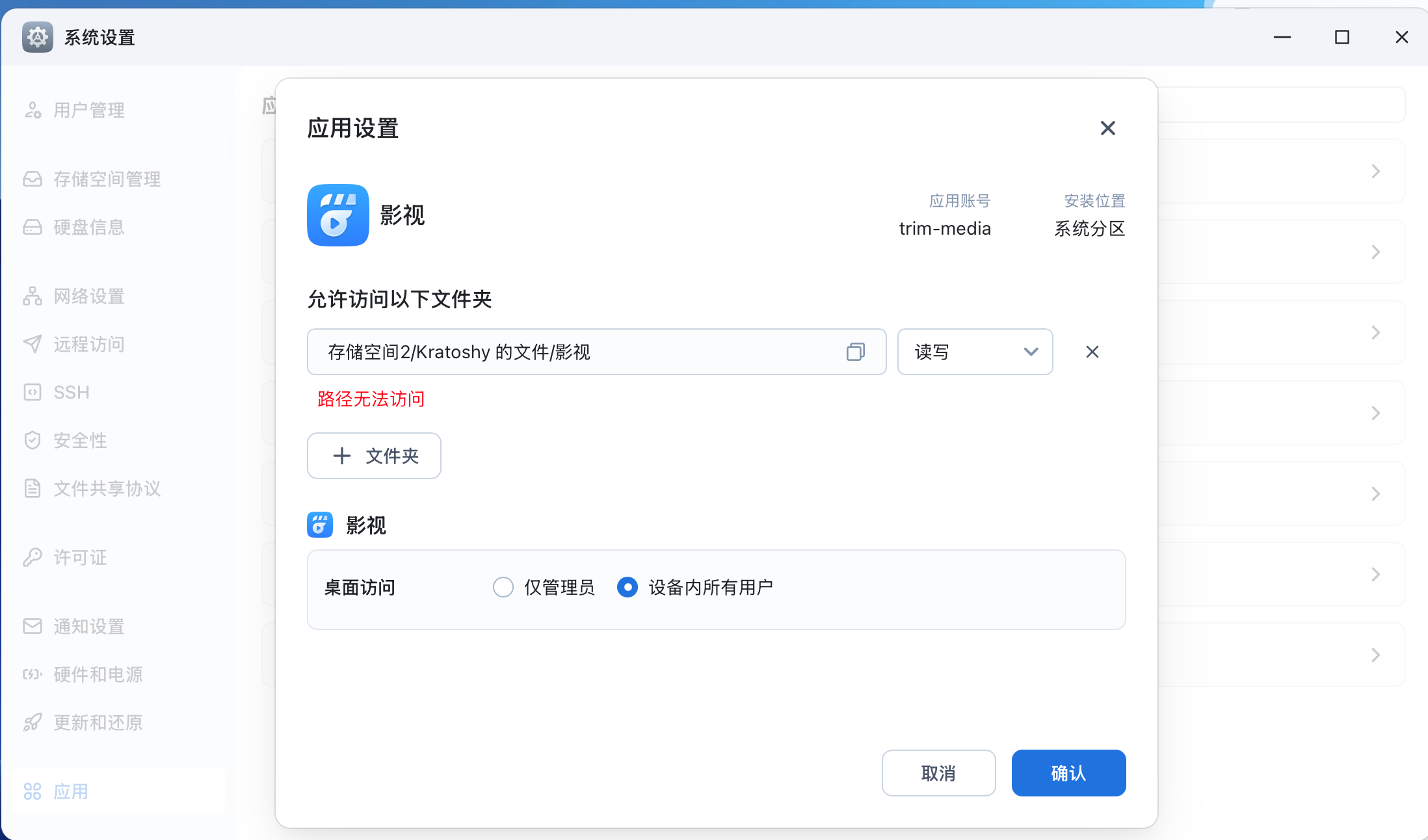Click the 确认 button to confirm
This screenshot has height=840, width=1428.
point(1068,773)
